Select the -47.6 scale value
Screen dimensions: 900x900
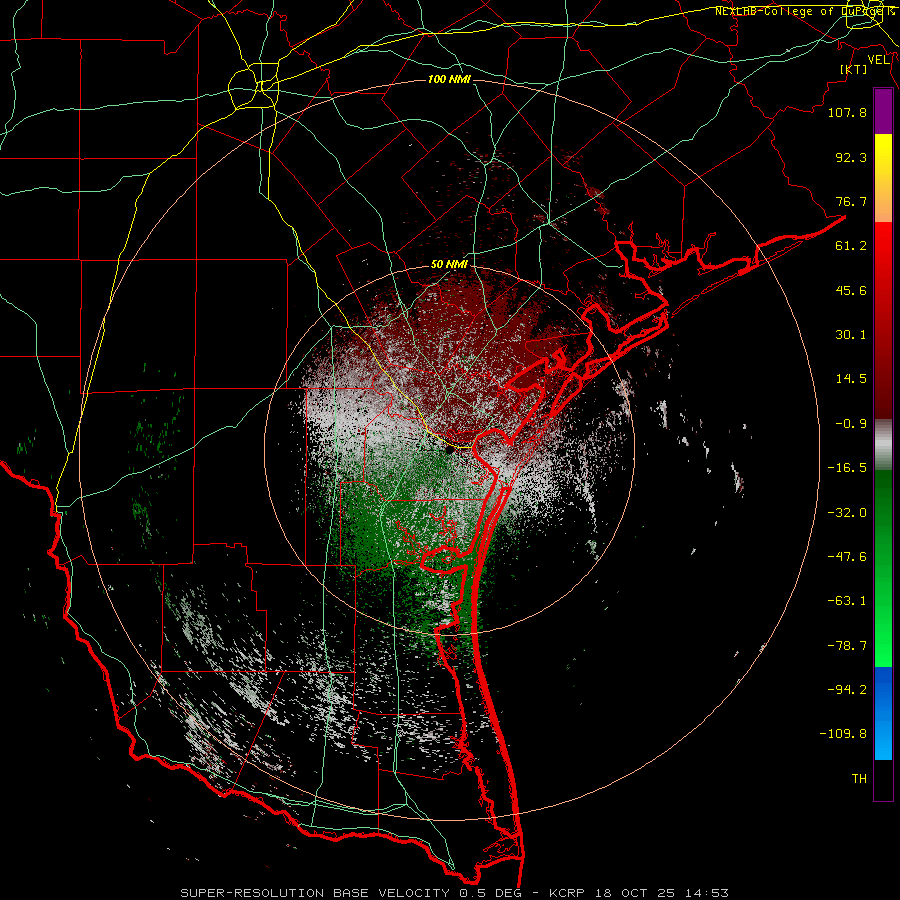(x=847, y=557)
